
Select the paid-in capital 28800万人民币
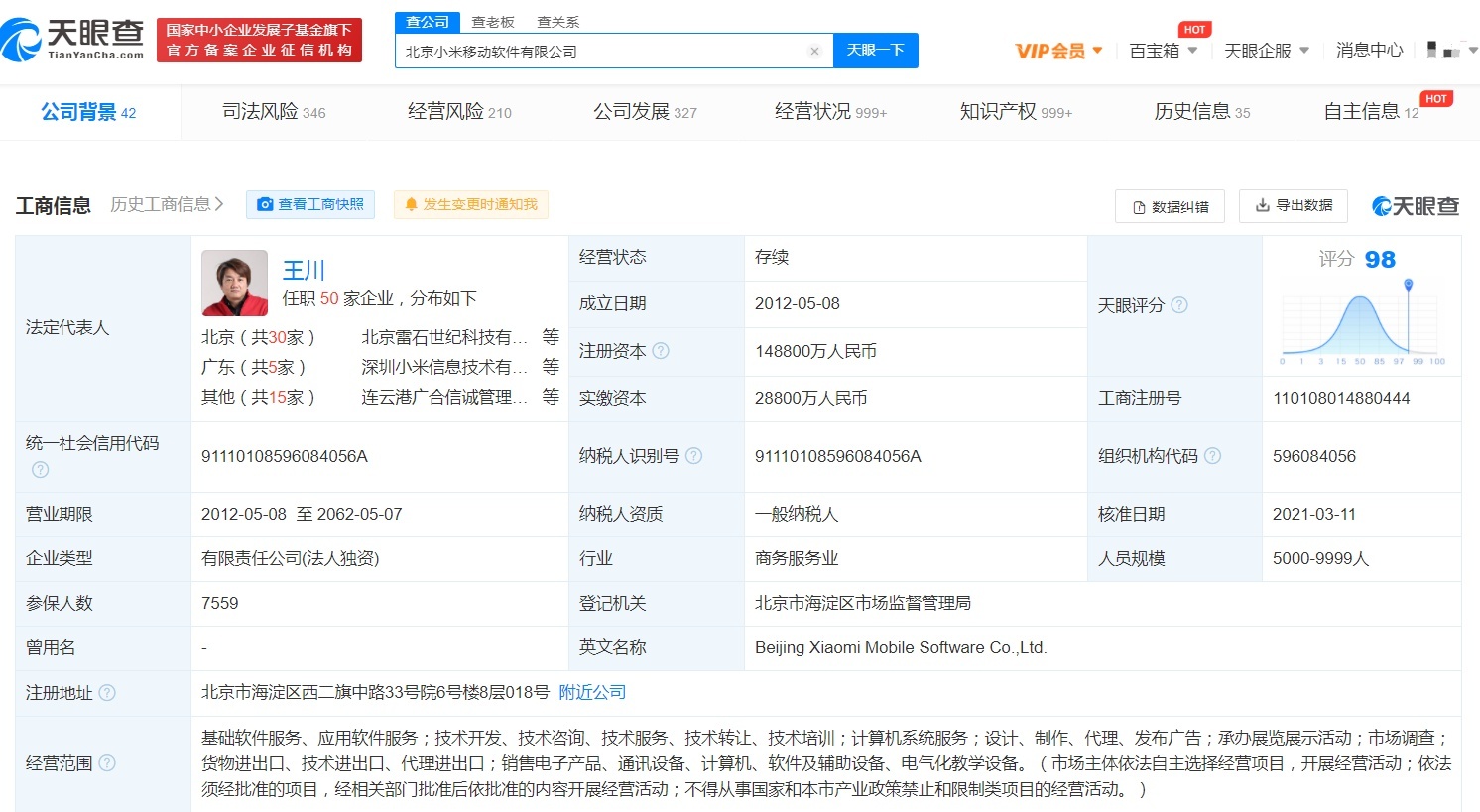pos(810,398)
